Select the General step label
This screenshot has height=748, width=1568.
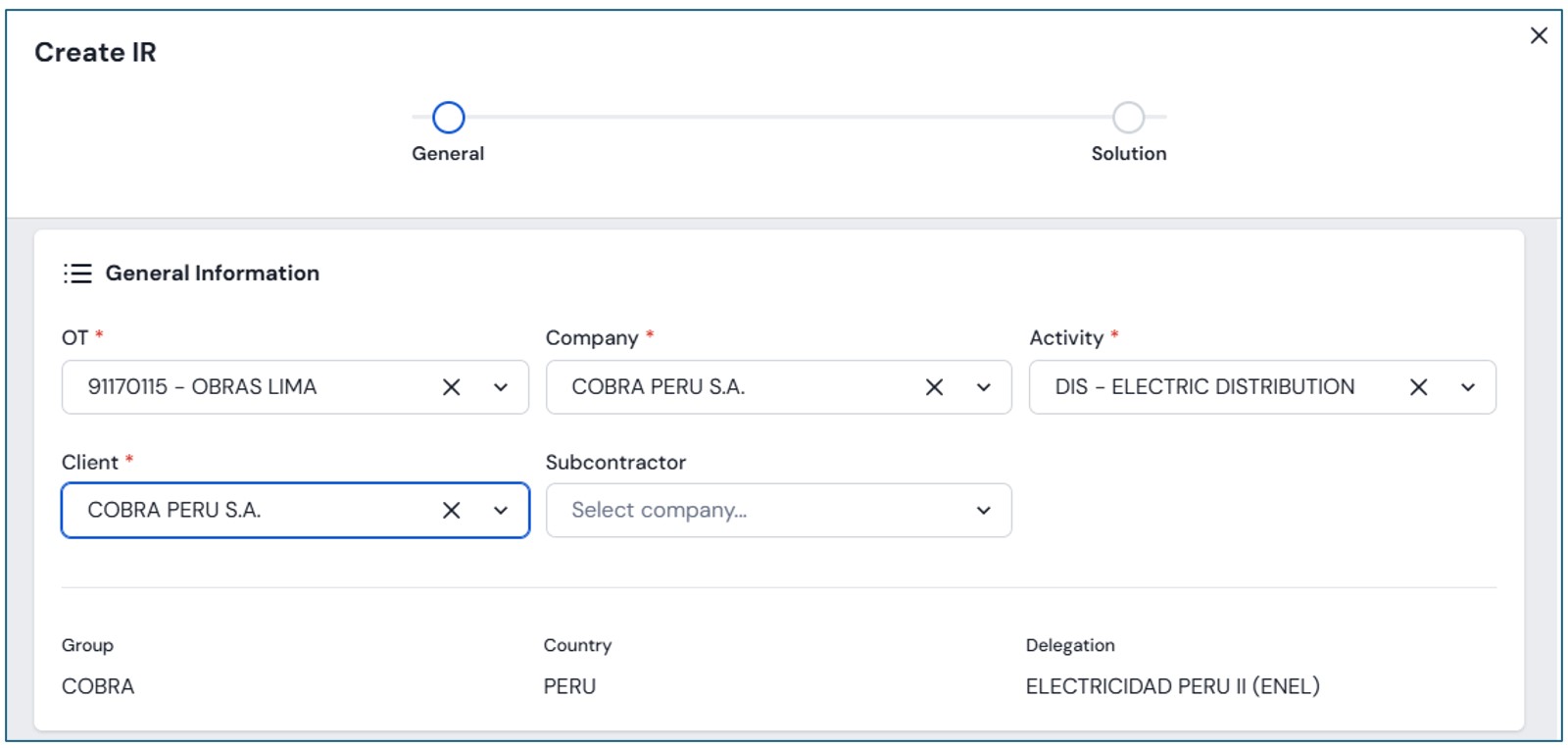click(x=448, y=154)
